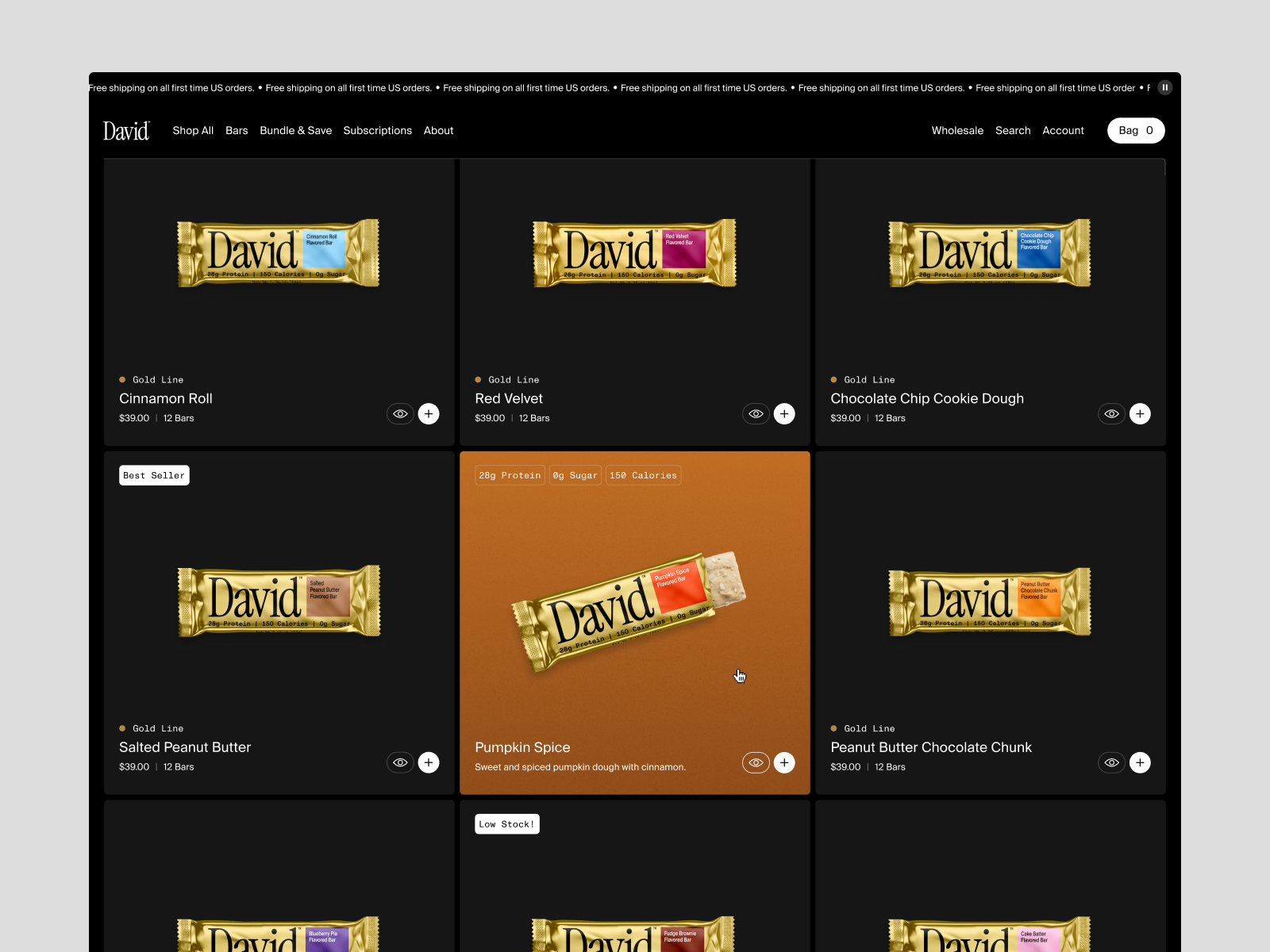The image size is (1270, 952).
Task: Quick view the Red Velvet bar
Action: coord(756,413)
